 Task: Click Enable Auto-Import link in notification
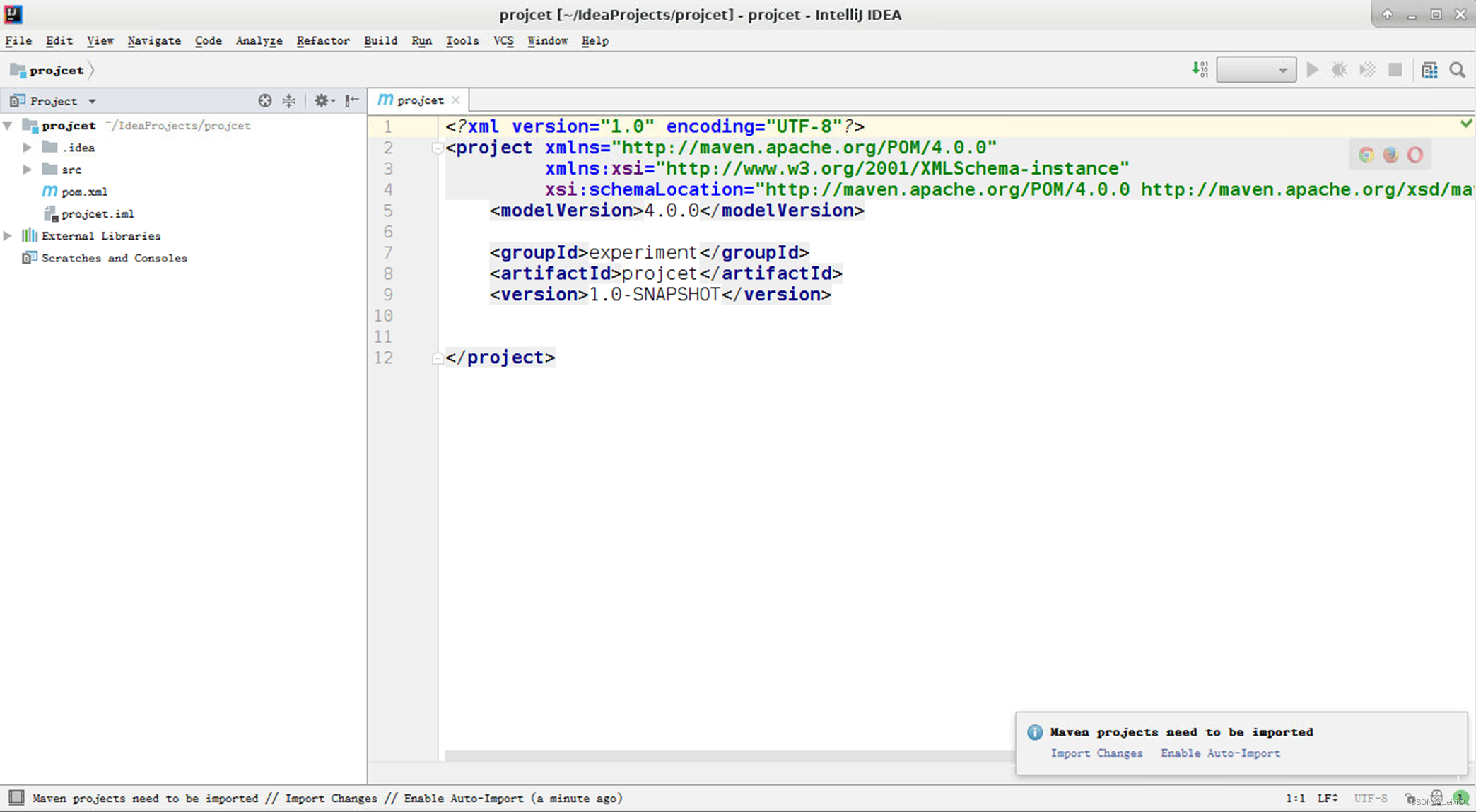point(1220,753)
